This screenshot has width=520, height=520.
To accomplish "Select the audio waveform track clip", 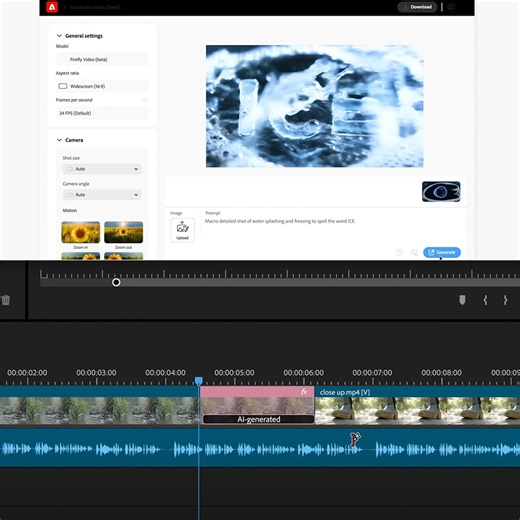I will pyautogui.click(x=260, y=448).
